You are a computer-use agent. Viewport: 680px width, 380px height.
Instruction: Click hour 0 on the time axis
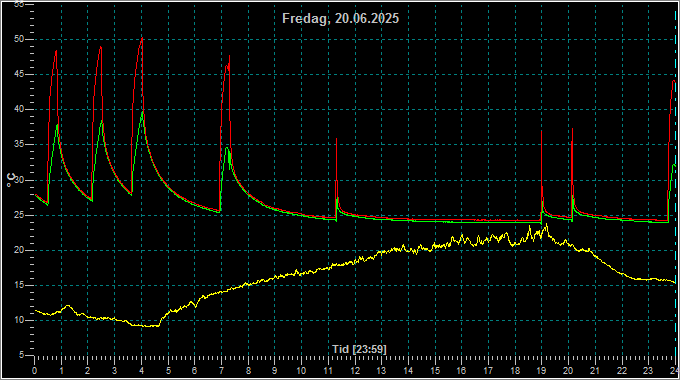(35, 371)
